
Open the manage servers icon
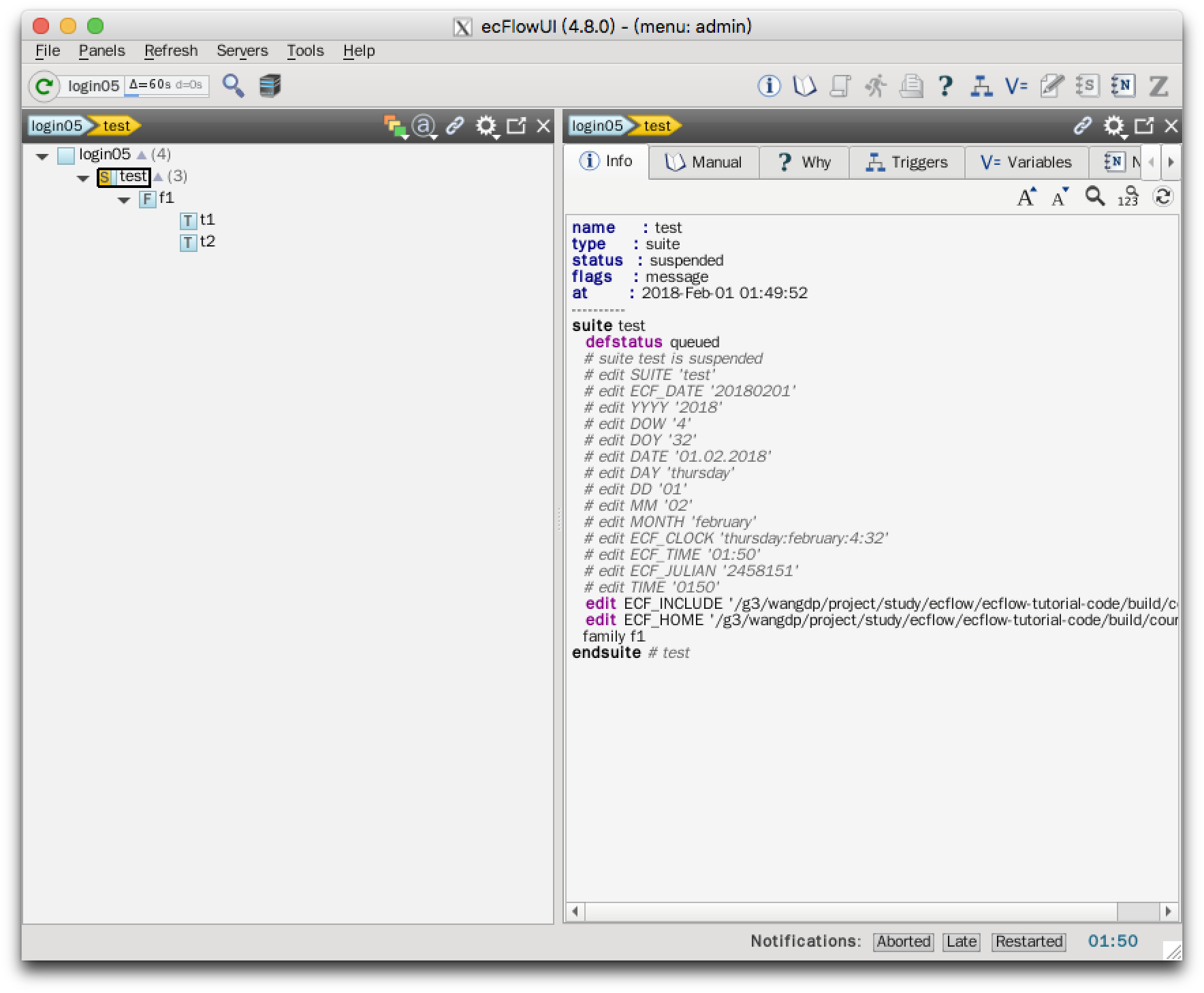[270, 86]
